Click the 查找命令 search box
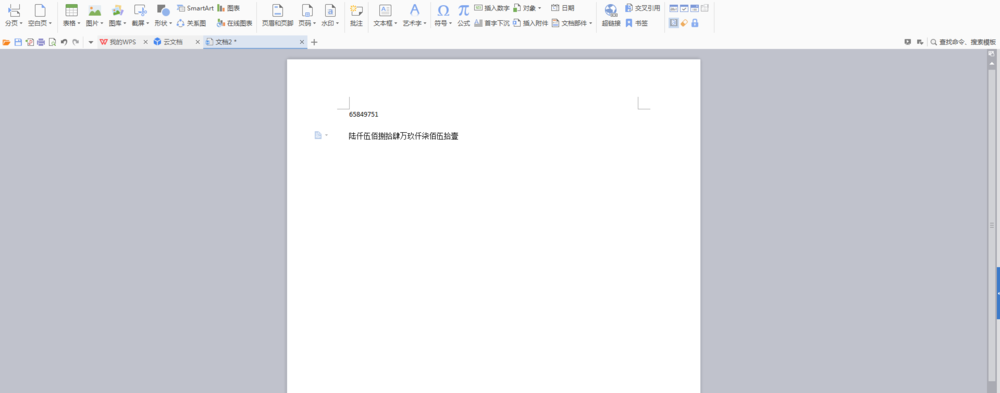The height and width of the screenshot is (393, 1000). pos(963,42)
